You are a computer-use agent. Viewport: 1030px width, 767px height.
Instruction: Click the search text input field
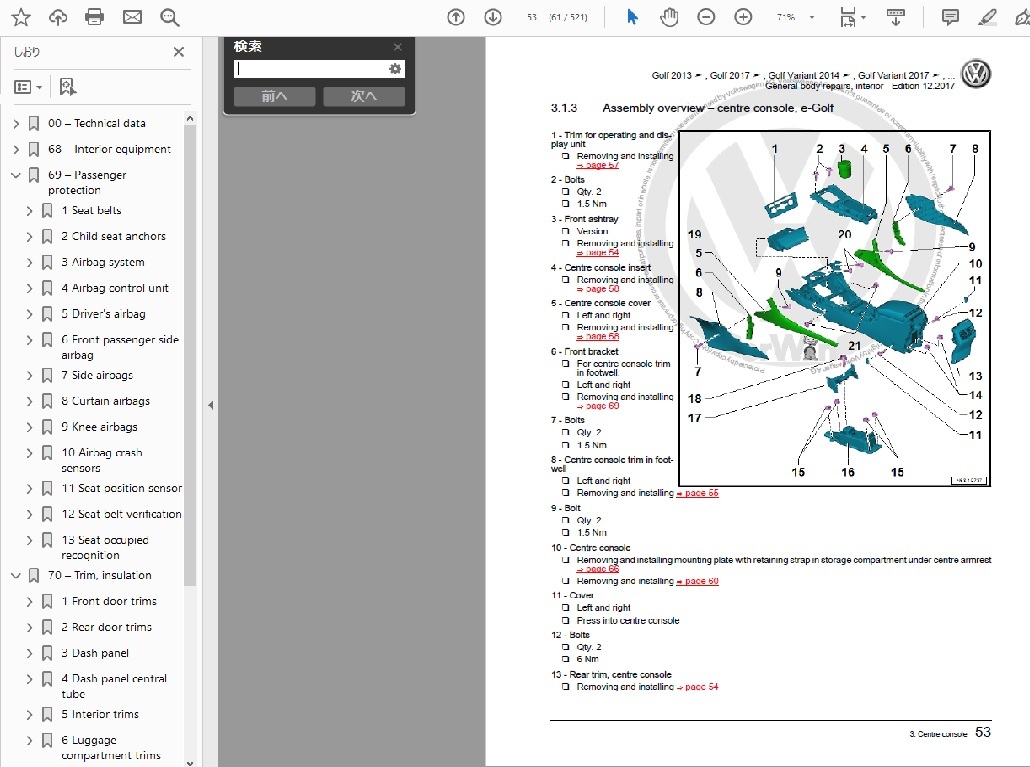tap(311, 69)
